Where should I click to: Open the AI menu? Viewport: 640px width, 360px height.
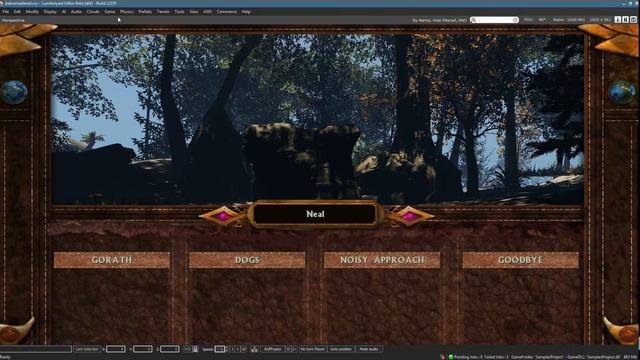(64, 12)
